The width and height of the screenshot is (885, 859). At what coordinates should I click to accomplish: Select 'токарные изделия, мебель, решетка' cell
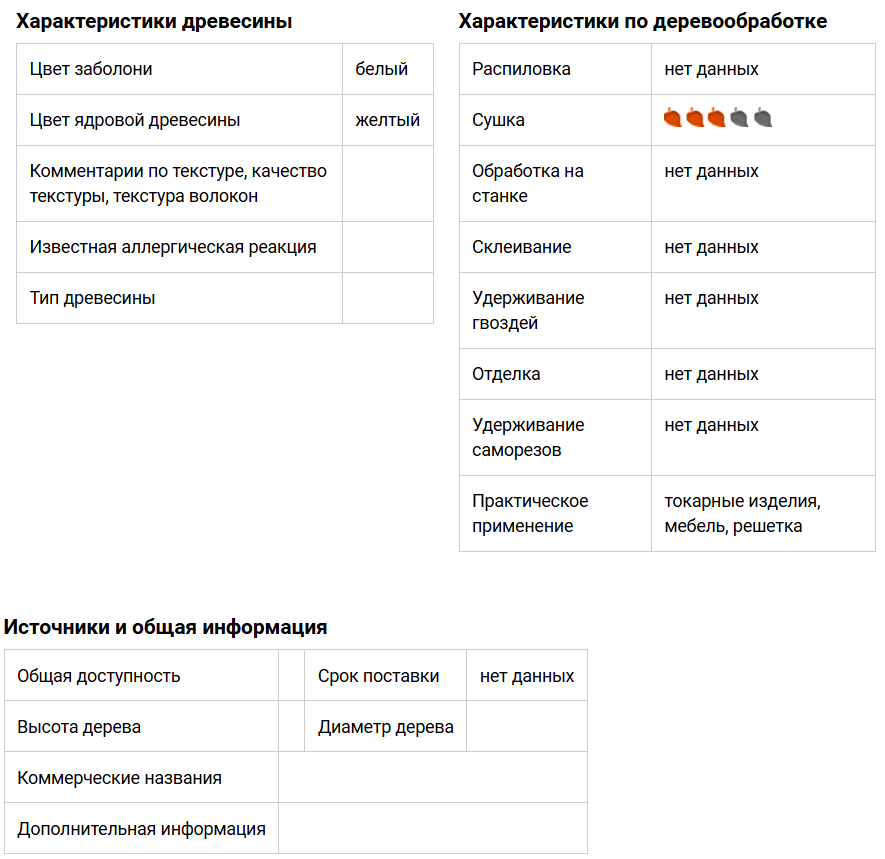742,513
